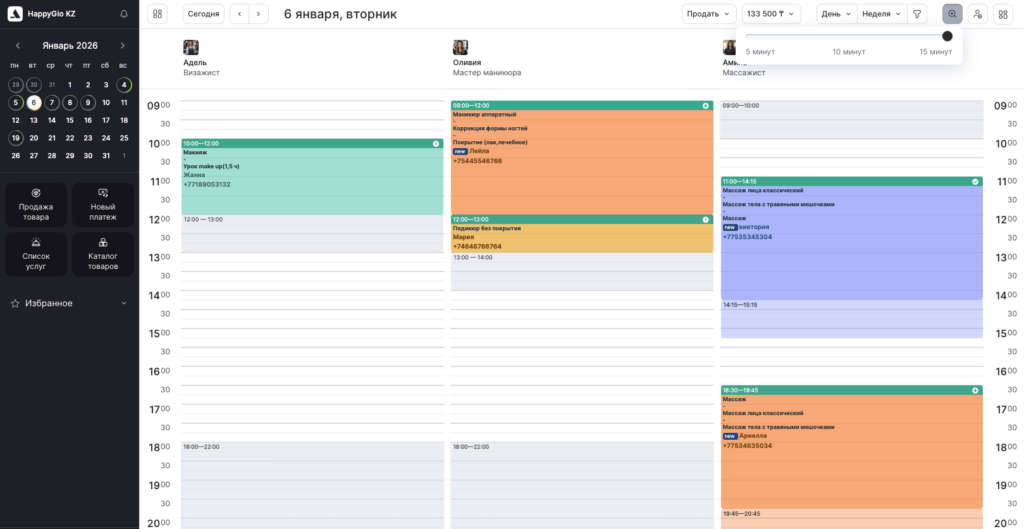Open Каталог товаров tile
The image size is (1024, 529).
[x=103, y=254]
